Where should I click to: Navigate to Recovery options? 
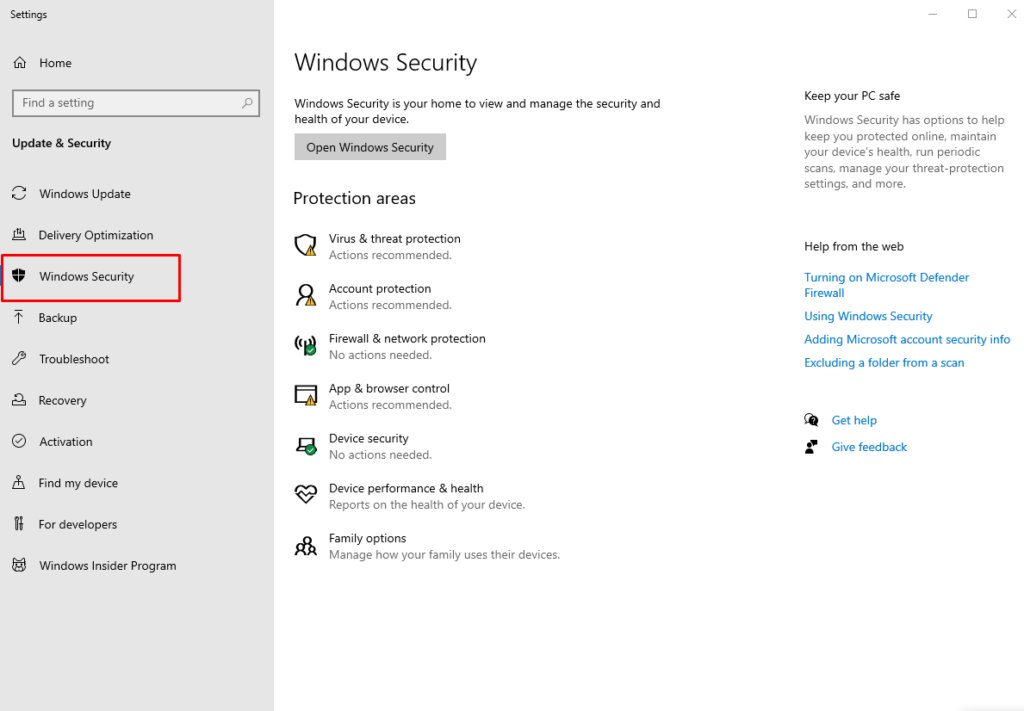62,401
